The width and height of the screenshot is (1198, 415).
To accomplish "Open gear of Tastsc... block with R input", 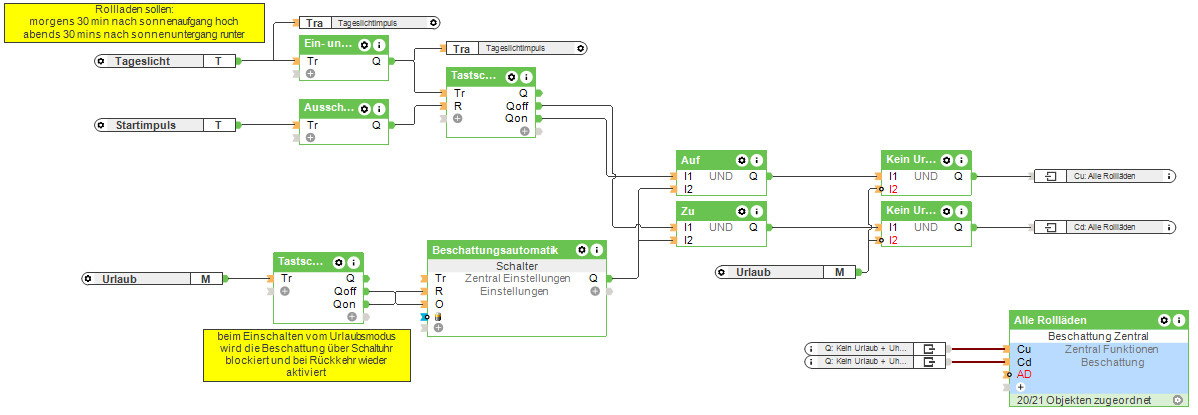I will [512, 76].
